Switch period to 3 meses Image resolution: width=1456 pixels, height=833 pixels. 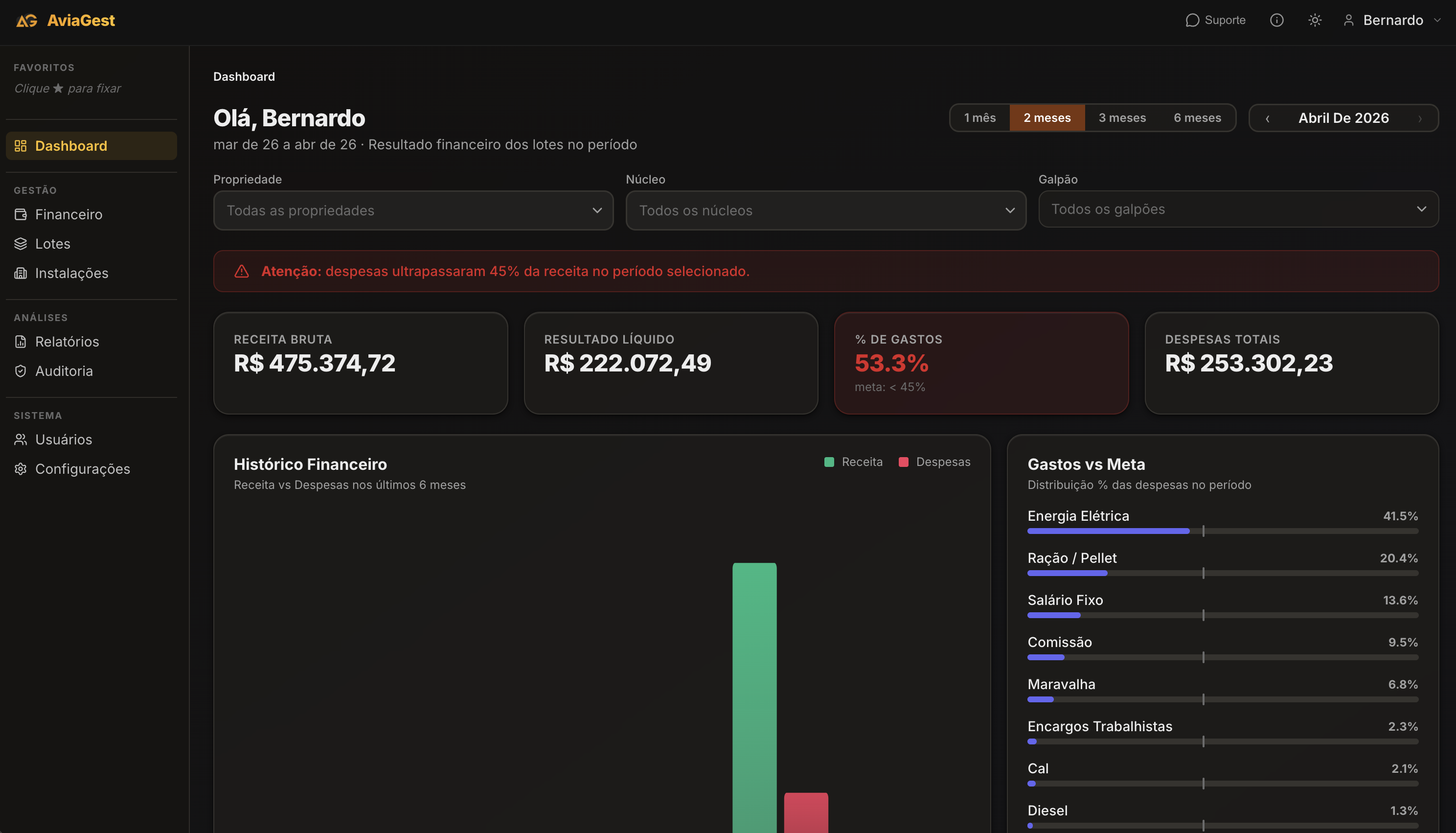1122,118
